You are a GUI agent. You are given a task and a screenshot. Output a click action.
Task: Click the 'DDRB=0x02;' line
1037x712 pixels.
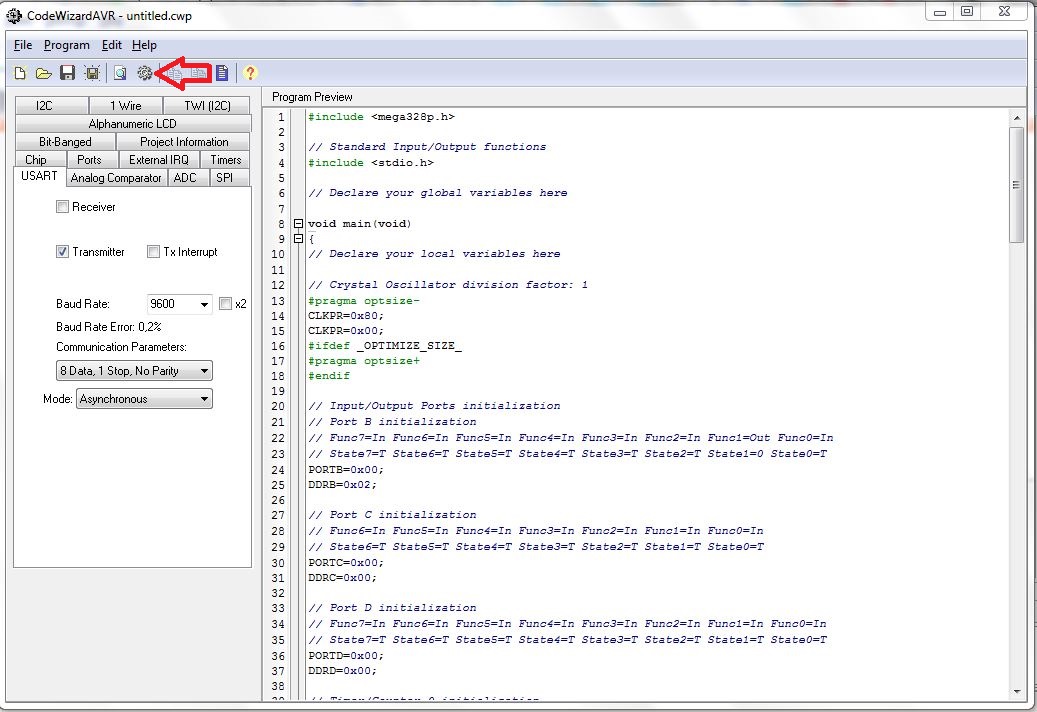[x=343, y=485]
